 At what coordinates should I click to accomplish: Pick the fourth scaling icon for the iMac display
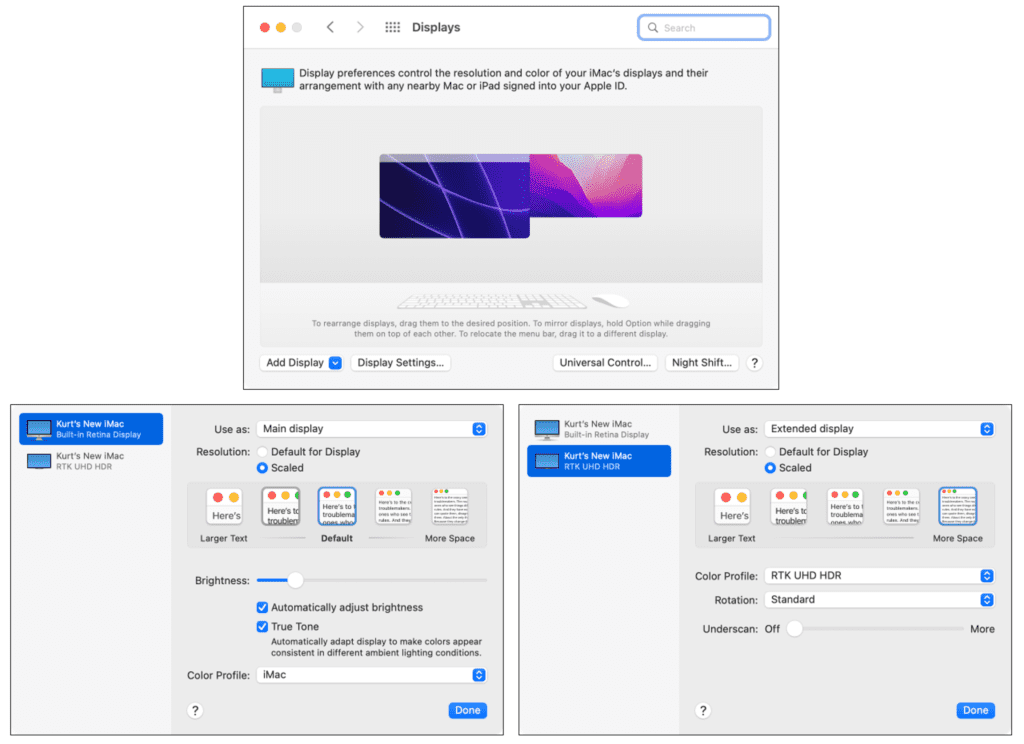click(x=394, y=506)
